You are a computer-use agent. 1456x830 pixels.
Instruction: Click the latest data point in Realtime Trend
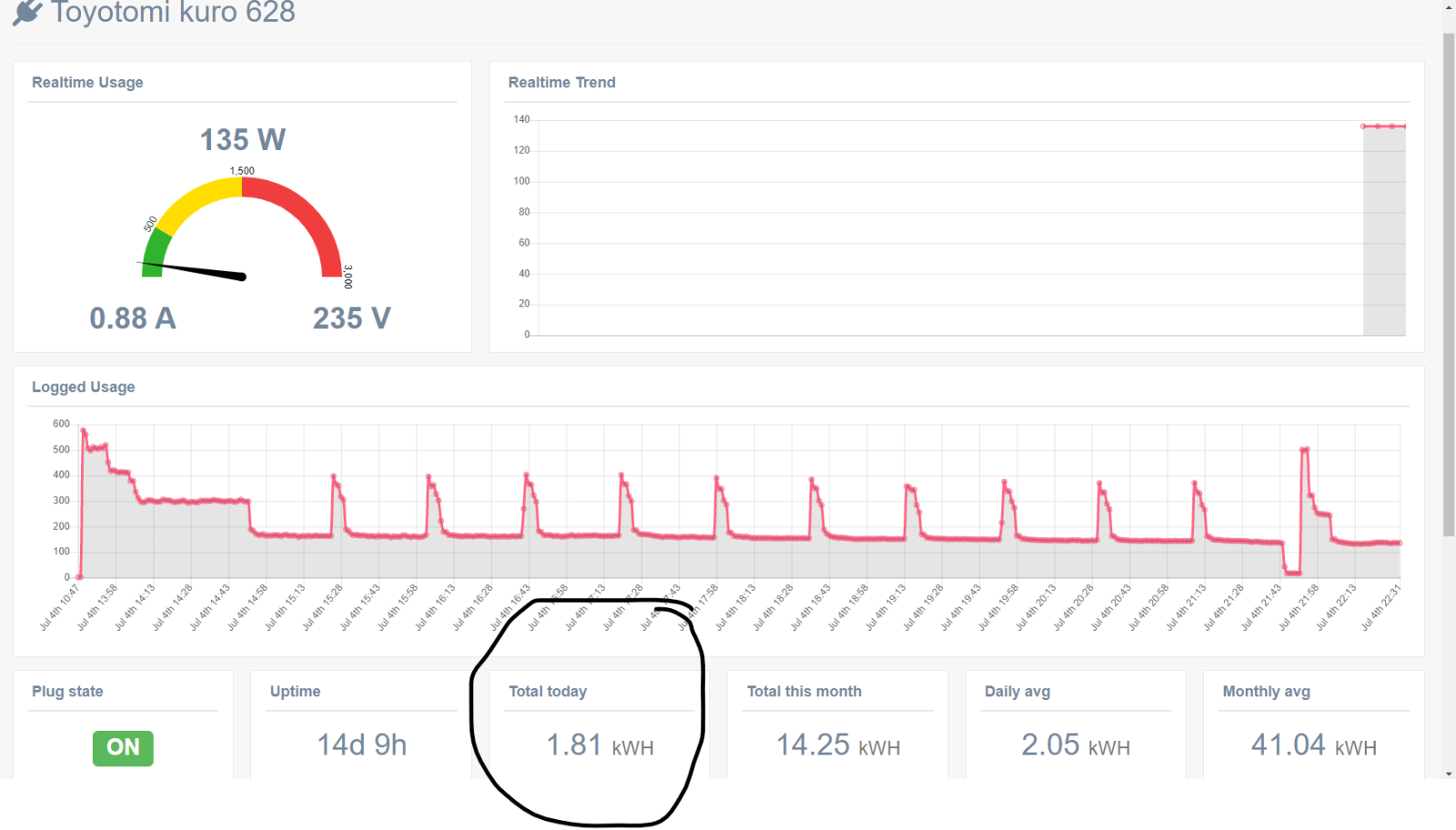pyautogui.click(x=1405, y=127)
